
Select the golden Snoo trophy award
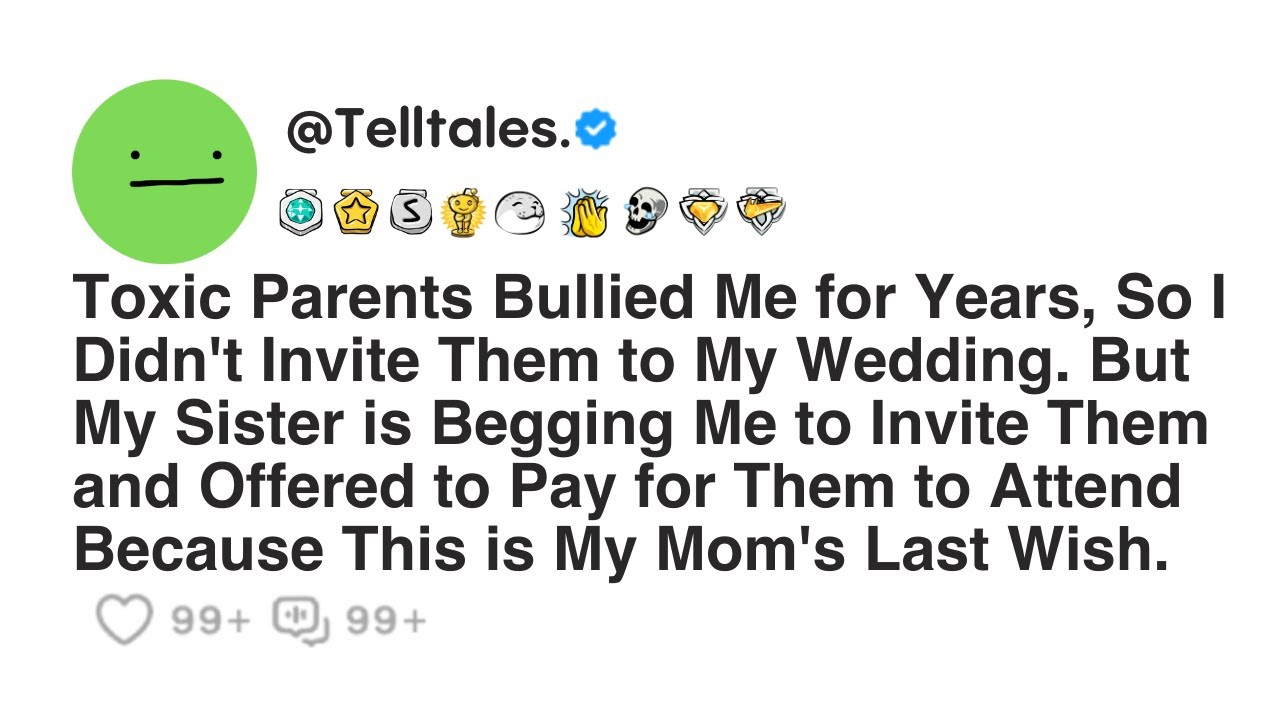click(x=462, y=211)
